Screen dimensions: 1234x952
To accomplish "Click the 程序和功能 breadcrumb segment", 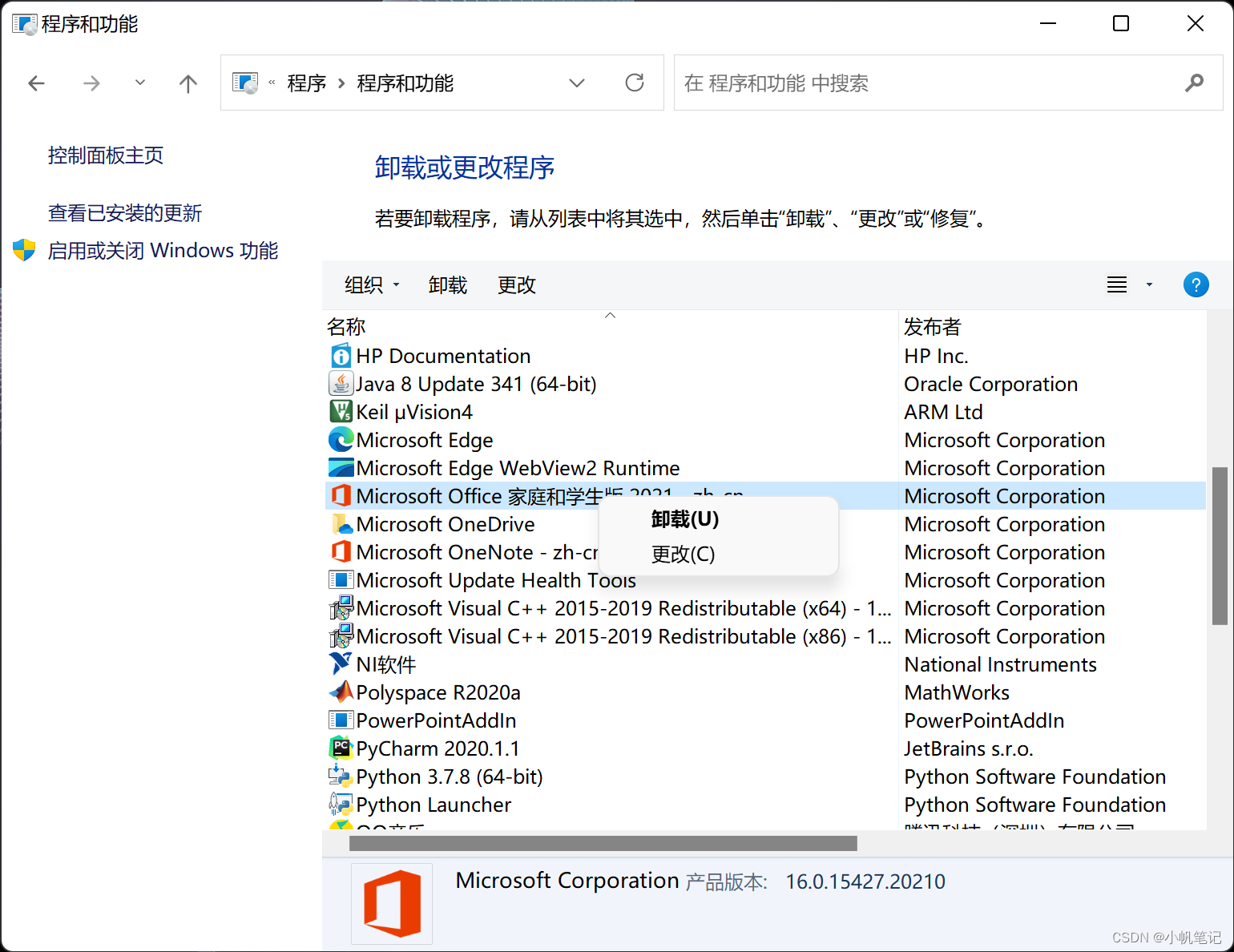I will coord(405,83).
